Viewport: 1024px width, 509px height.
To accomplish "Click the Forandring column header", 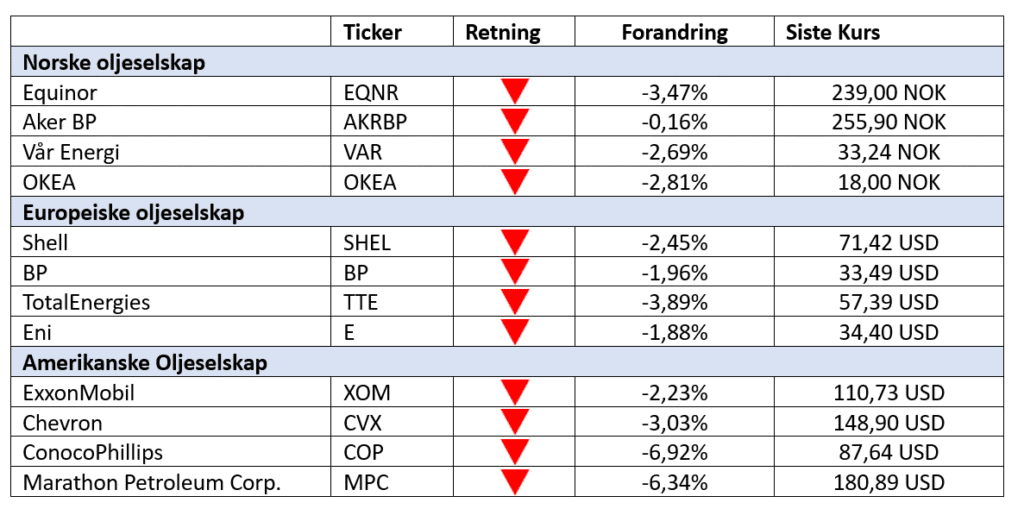I will 674,32.
